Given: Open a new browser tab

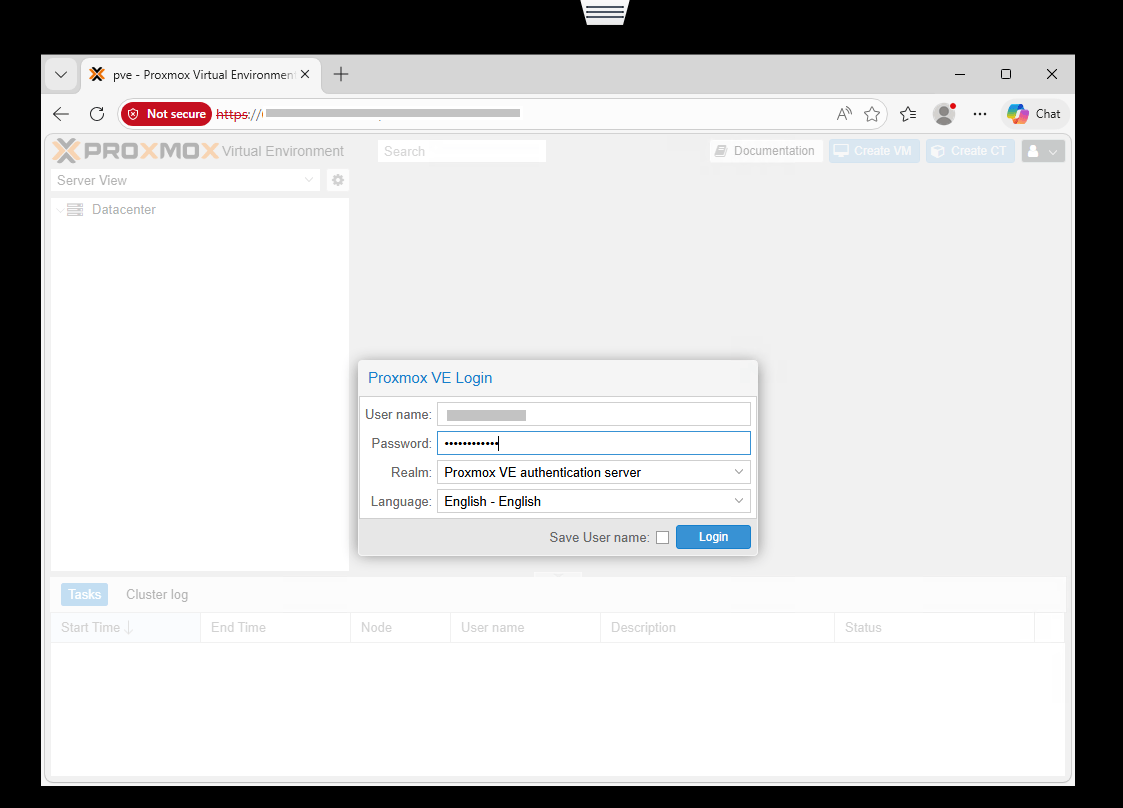Looking at the screenshot, I should coord(341,74).
